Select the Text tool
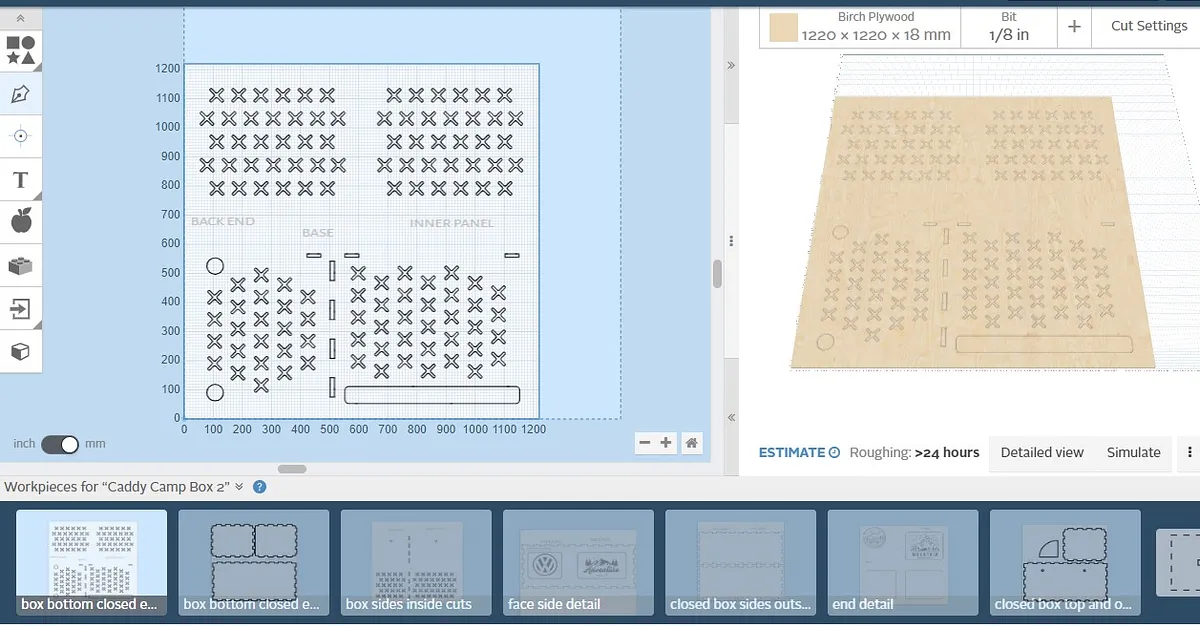This screenshot has height=626, width=1200. tap(21, 181)
